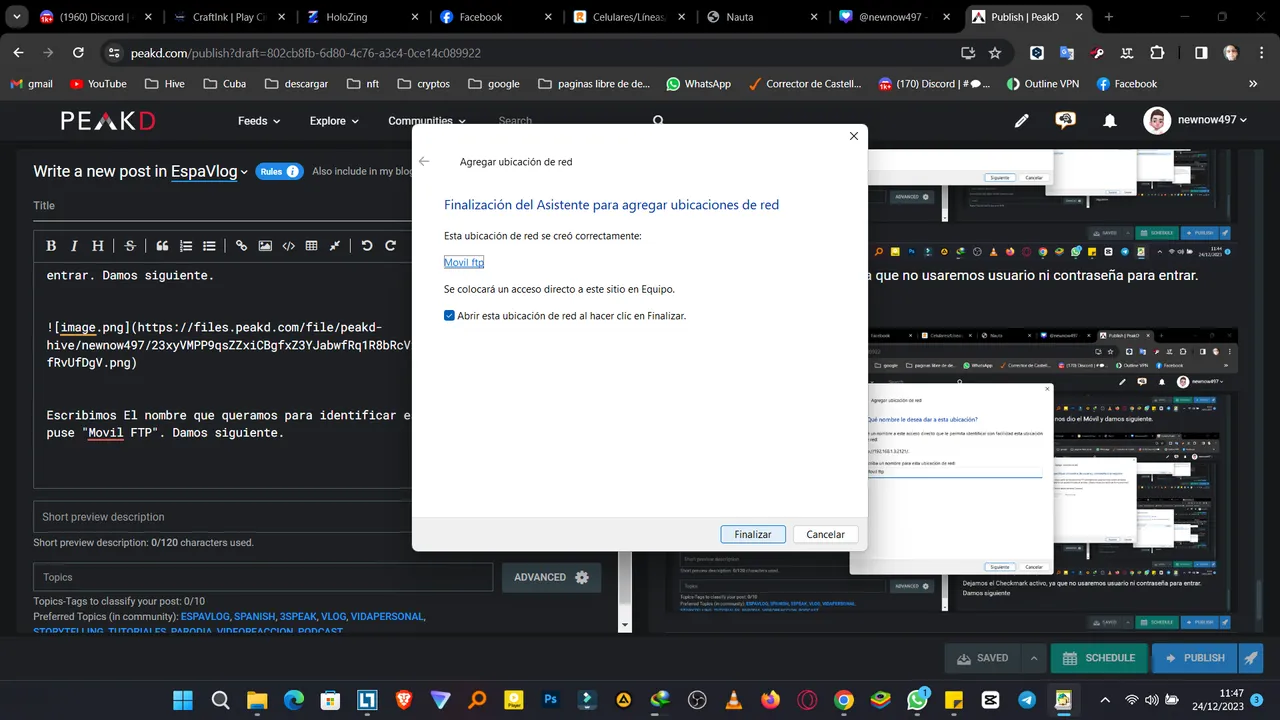This screenshot has height=720, width=1280.
Task: Insert a code block in the editor
Action: coord(289,246)
